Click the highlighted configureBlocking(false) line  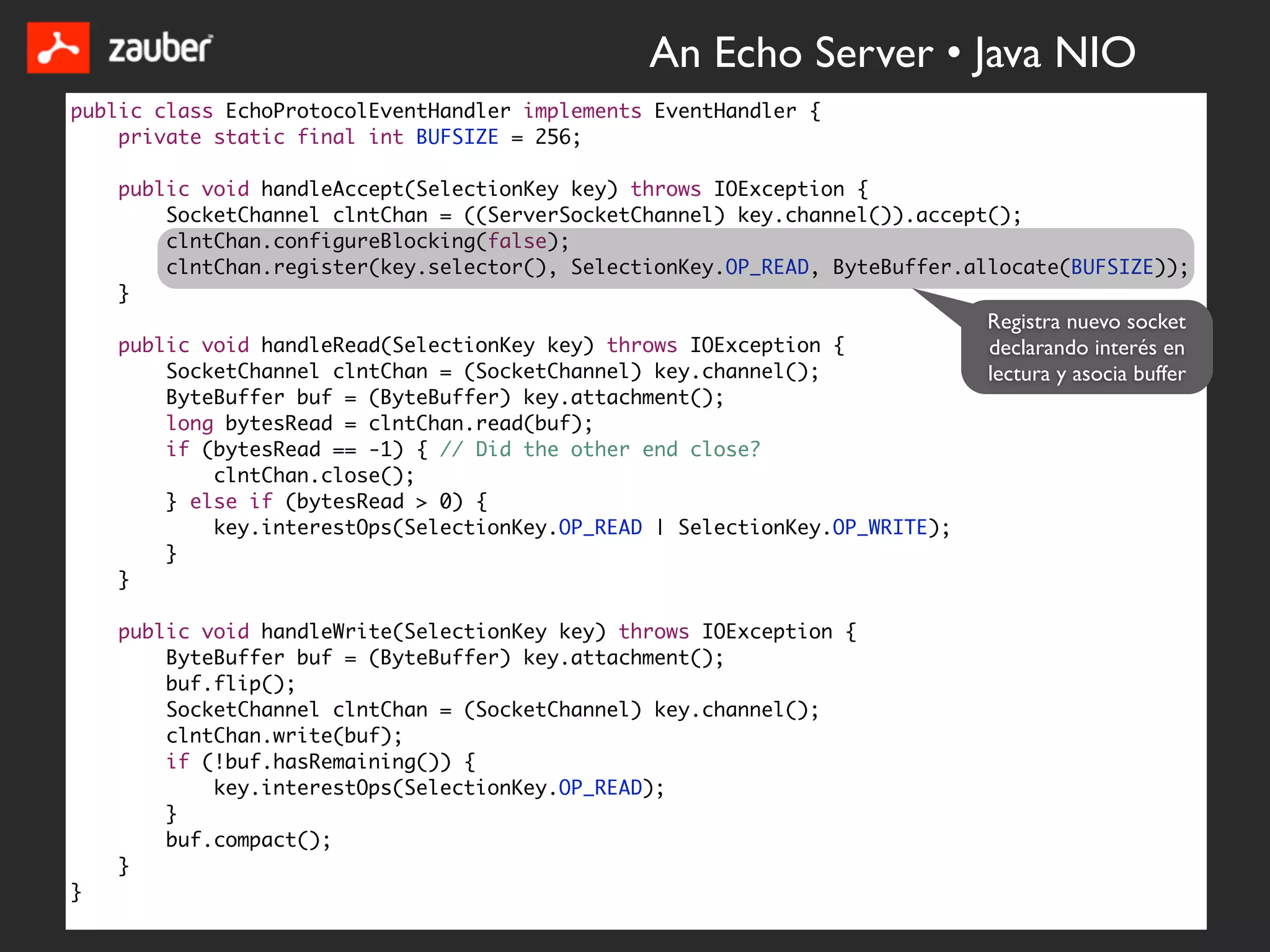(367, 241)
